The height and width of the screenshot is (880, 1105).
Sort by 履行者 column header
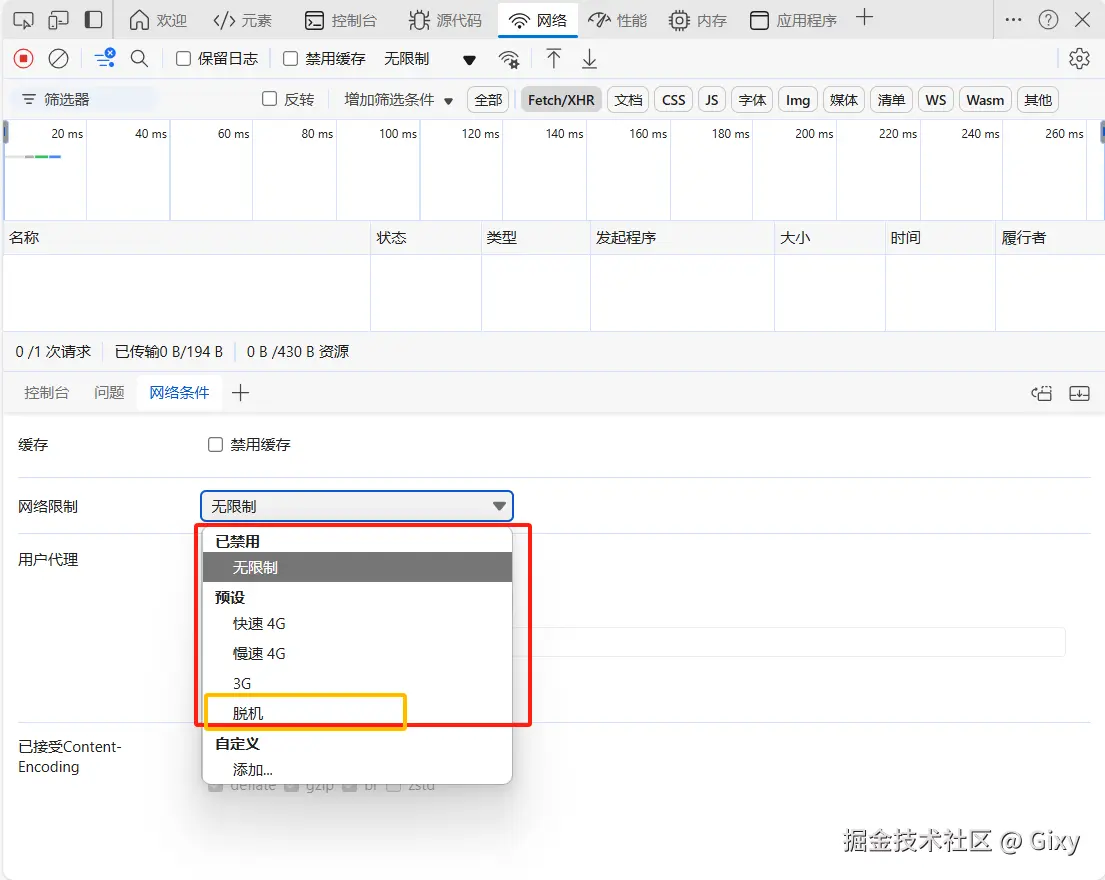click(x=1049, y=238)
